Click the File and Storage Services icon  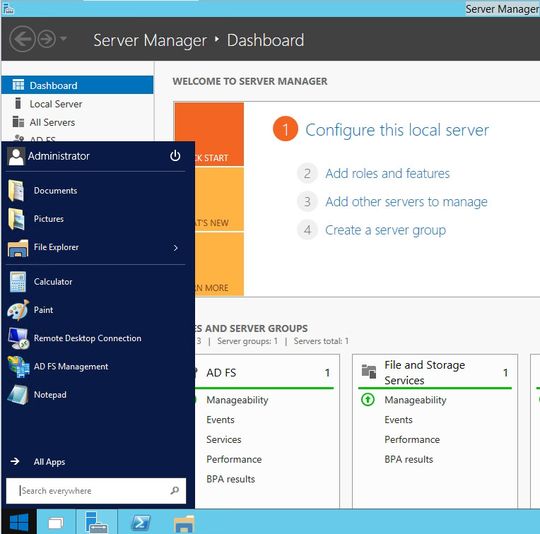point(369,371)
